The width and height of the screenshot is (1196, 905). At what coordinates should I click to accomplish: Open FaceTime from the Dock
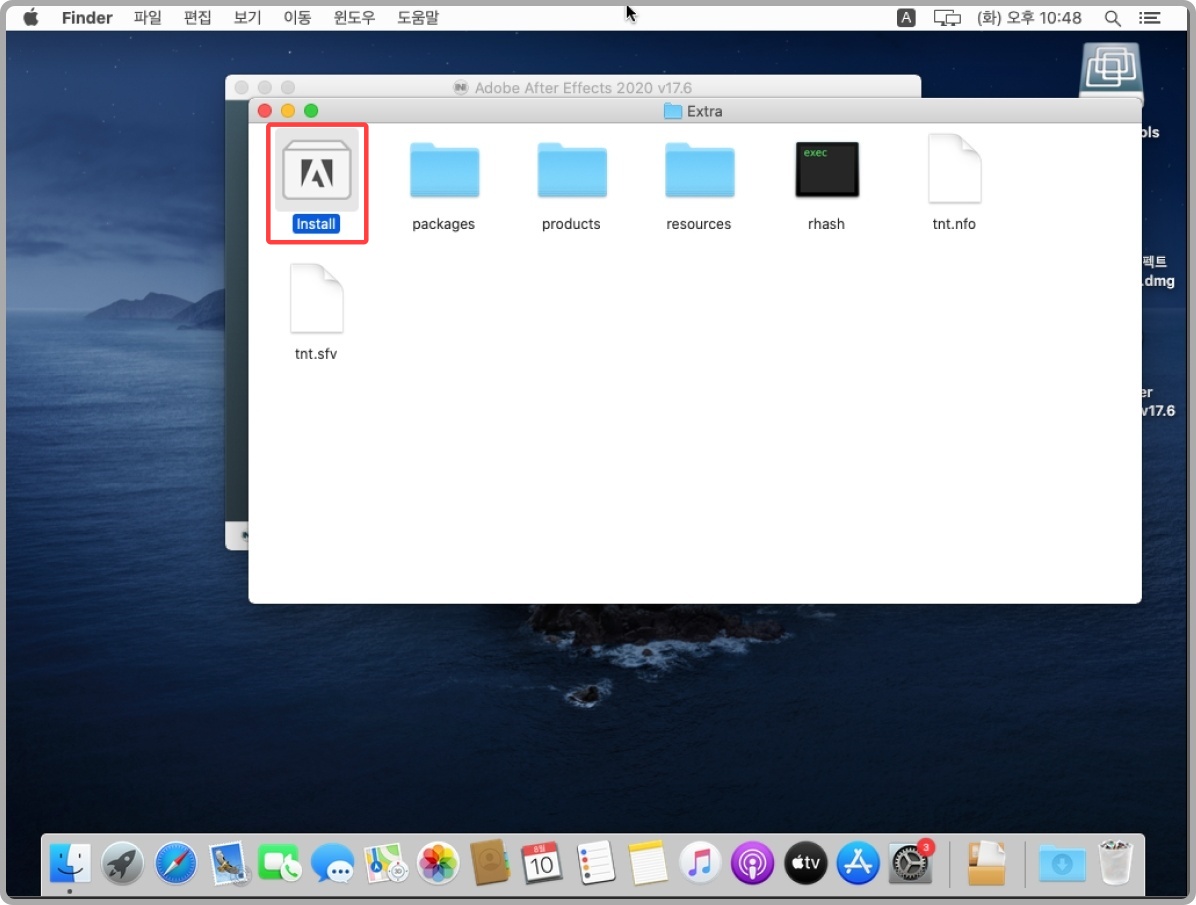(x=279, y=864)
